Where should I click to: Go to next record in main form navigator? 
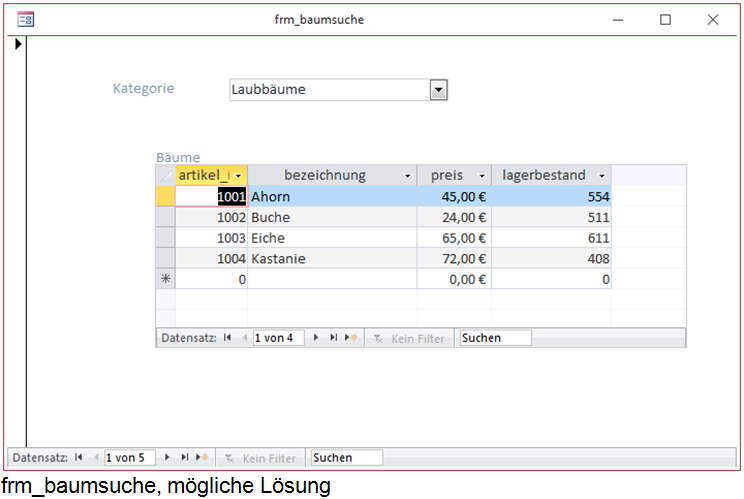[x=168, y=457]
